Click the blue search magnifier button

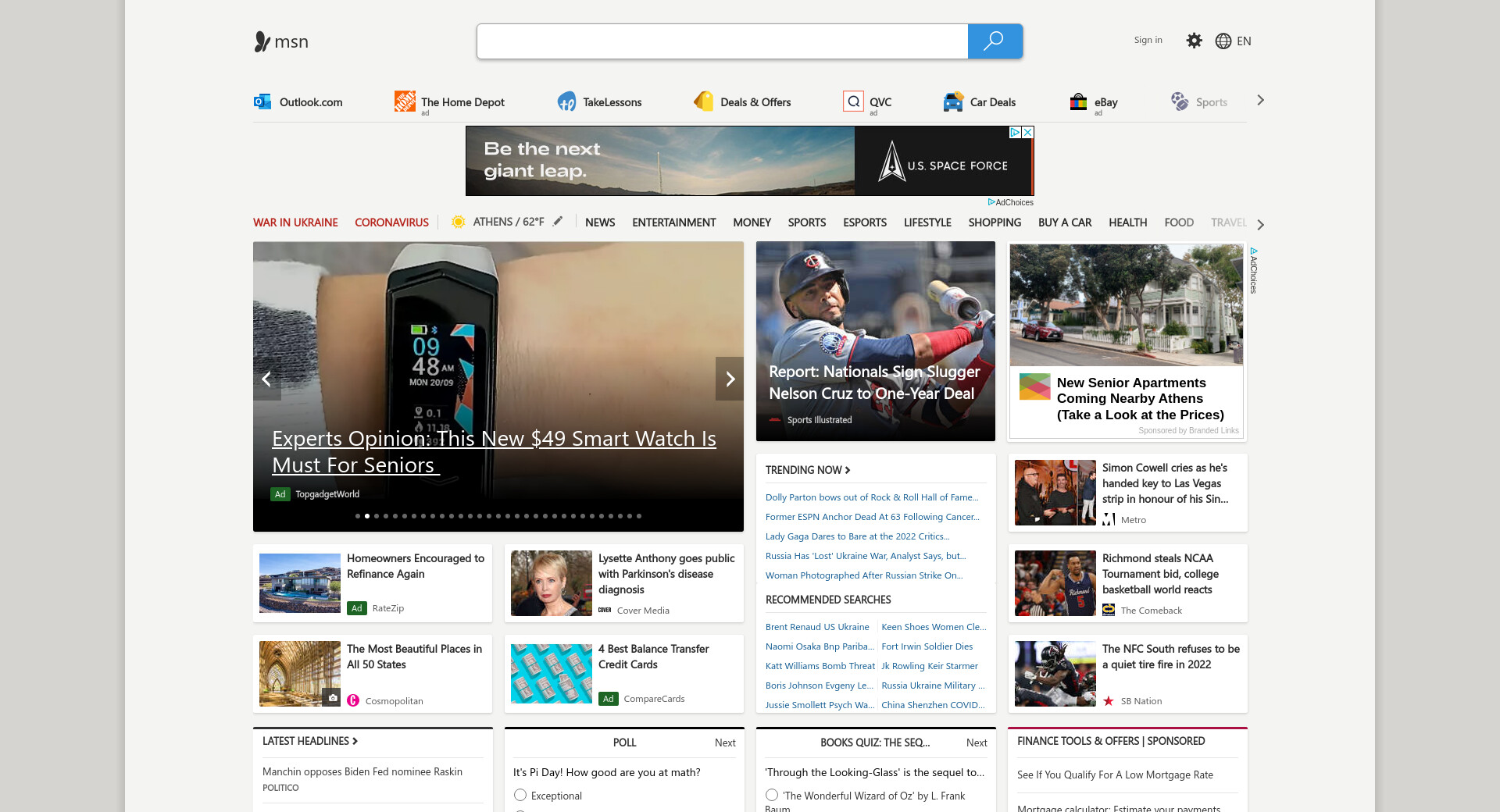[x=994, y=41]
